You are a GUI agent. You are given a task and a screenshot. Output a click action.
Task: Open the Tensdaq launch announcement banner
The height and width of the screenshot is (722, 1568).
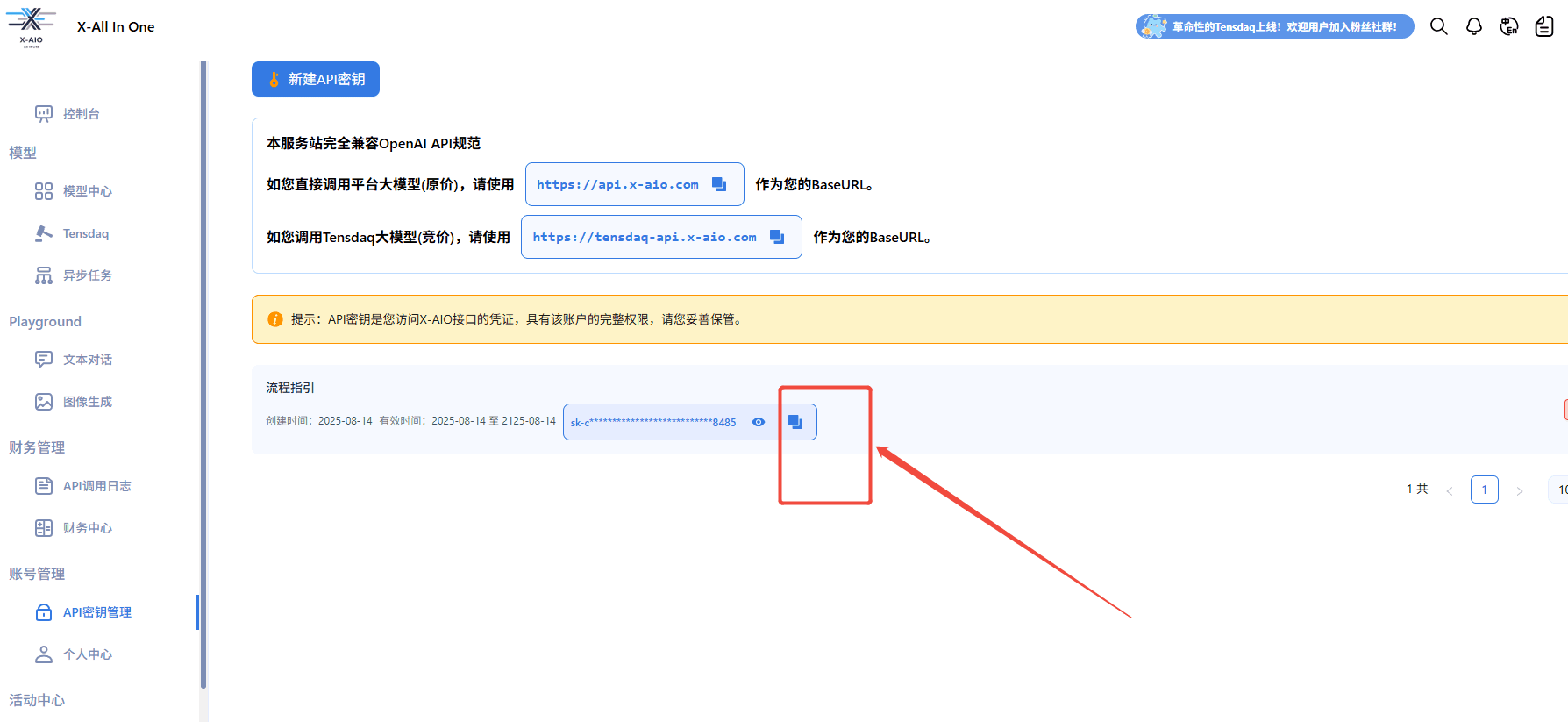(x=1274, y=26)
